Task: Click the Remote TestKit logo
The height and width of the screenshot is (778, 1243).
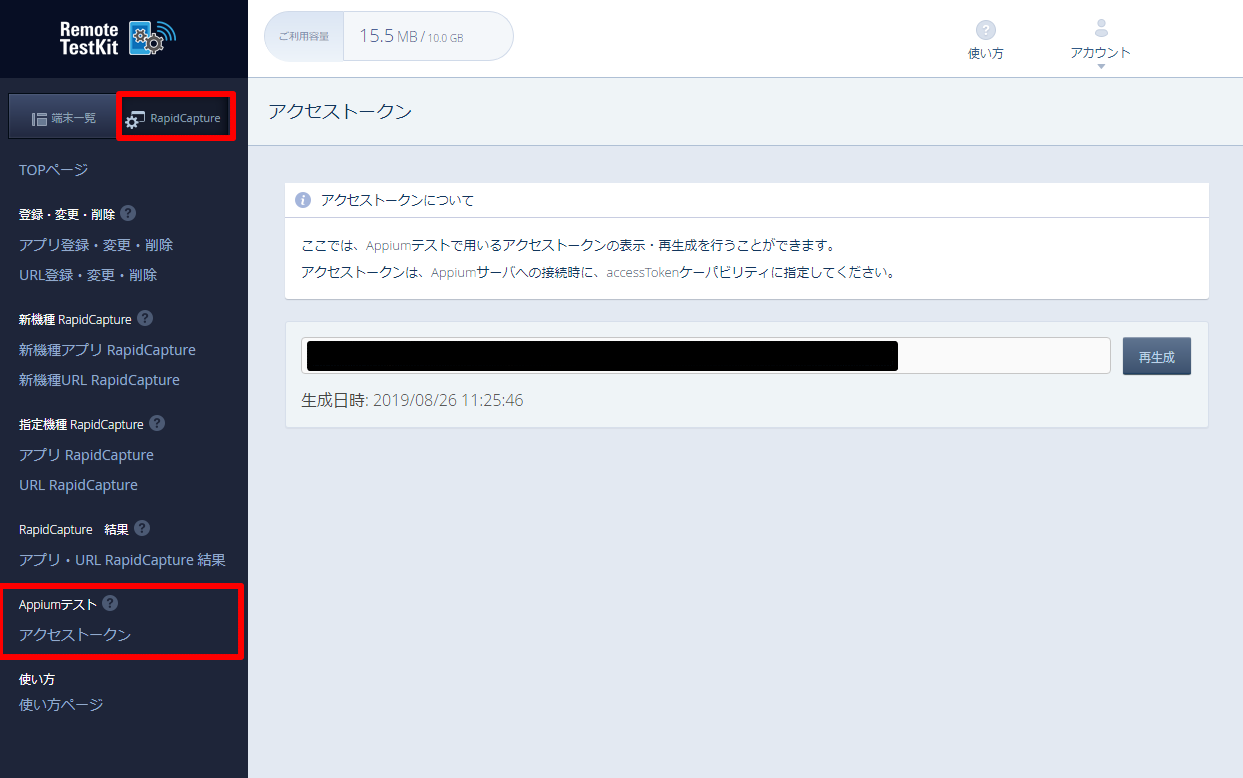Action: 118,39
